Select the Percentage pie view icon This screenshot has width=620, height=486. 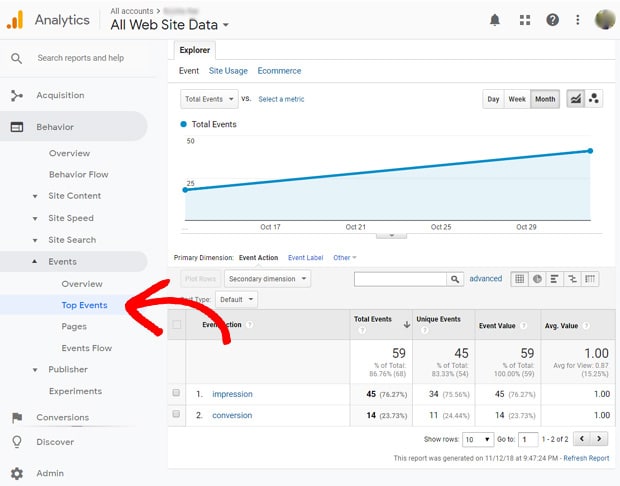pos(537,279)
